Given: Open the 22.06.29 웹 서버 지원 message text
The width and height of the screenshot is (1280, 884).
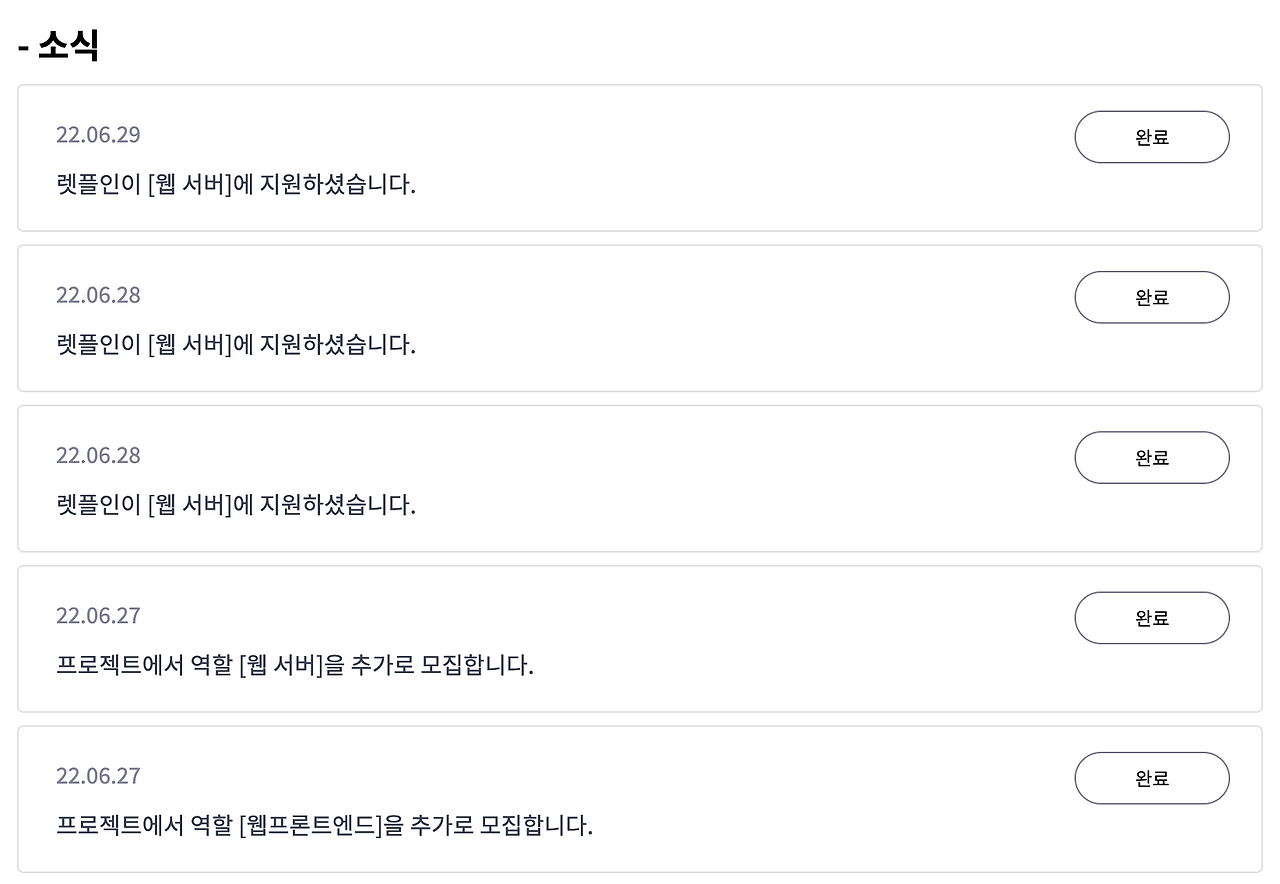Looking at the screenshot, I should click(236, 185).
